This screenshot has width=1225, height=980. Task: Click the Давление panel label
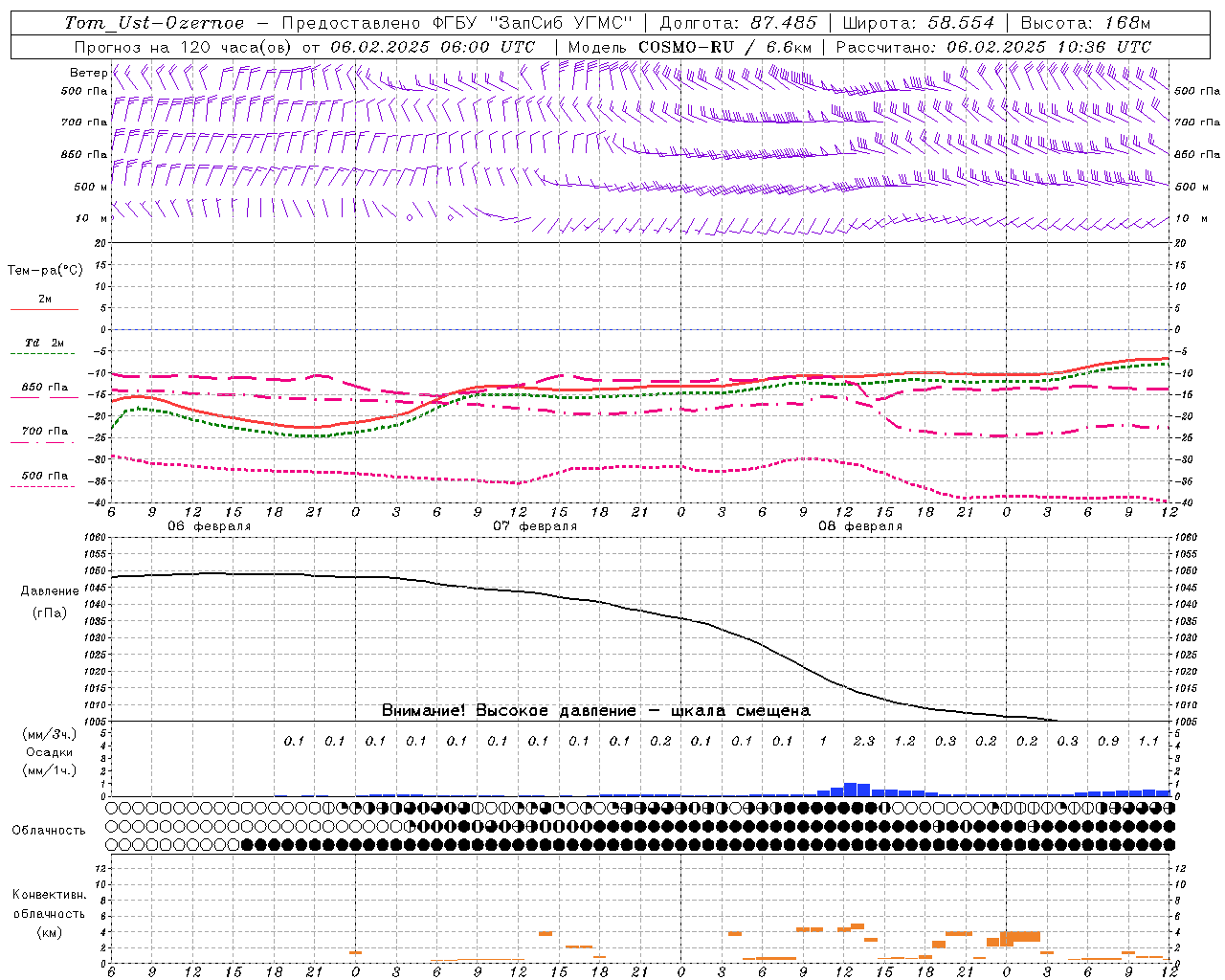(x=50, y=591)
